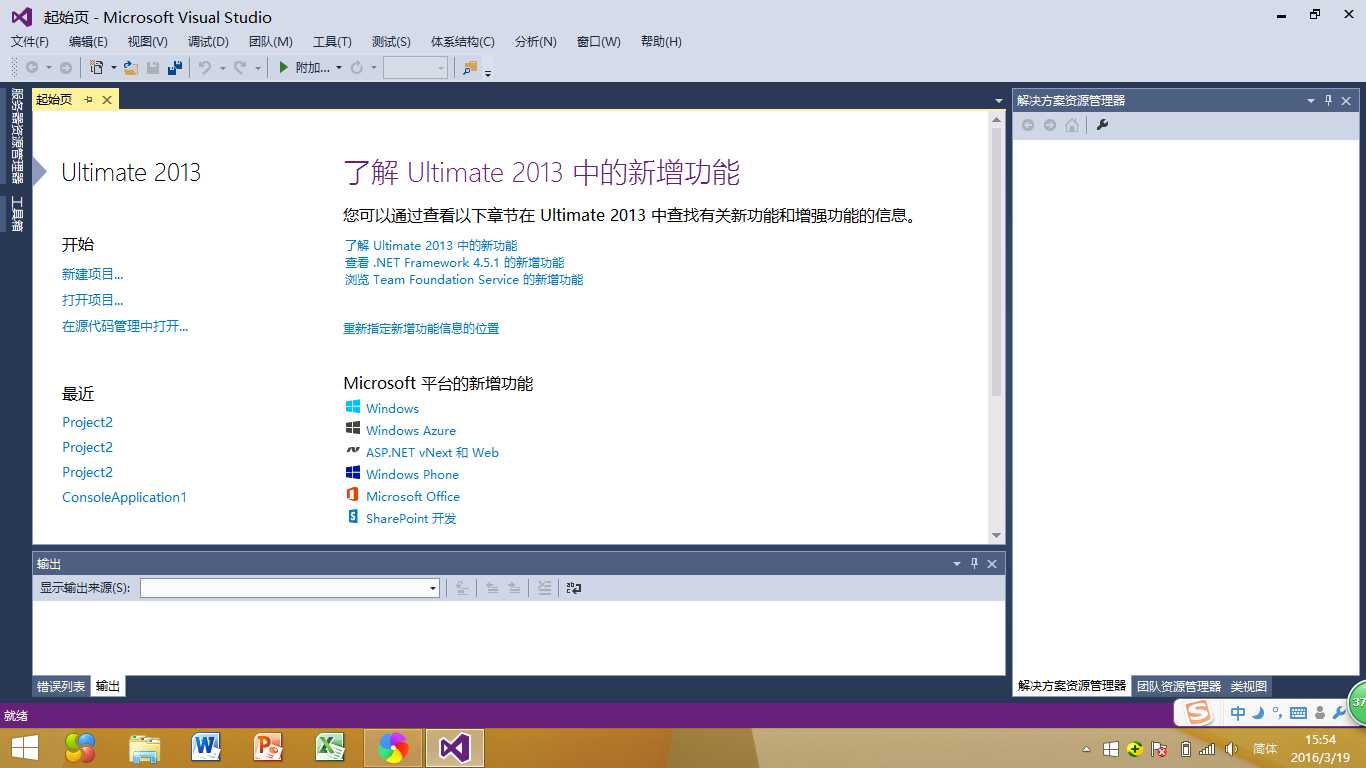Screen dimensions: 1366x768
Task: Open the document tab list dropdown arrow
Action: coord(998,101)
